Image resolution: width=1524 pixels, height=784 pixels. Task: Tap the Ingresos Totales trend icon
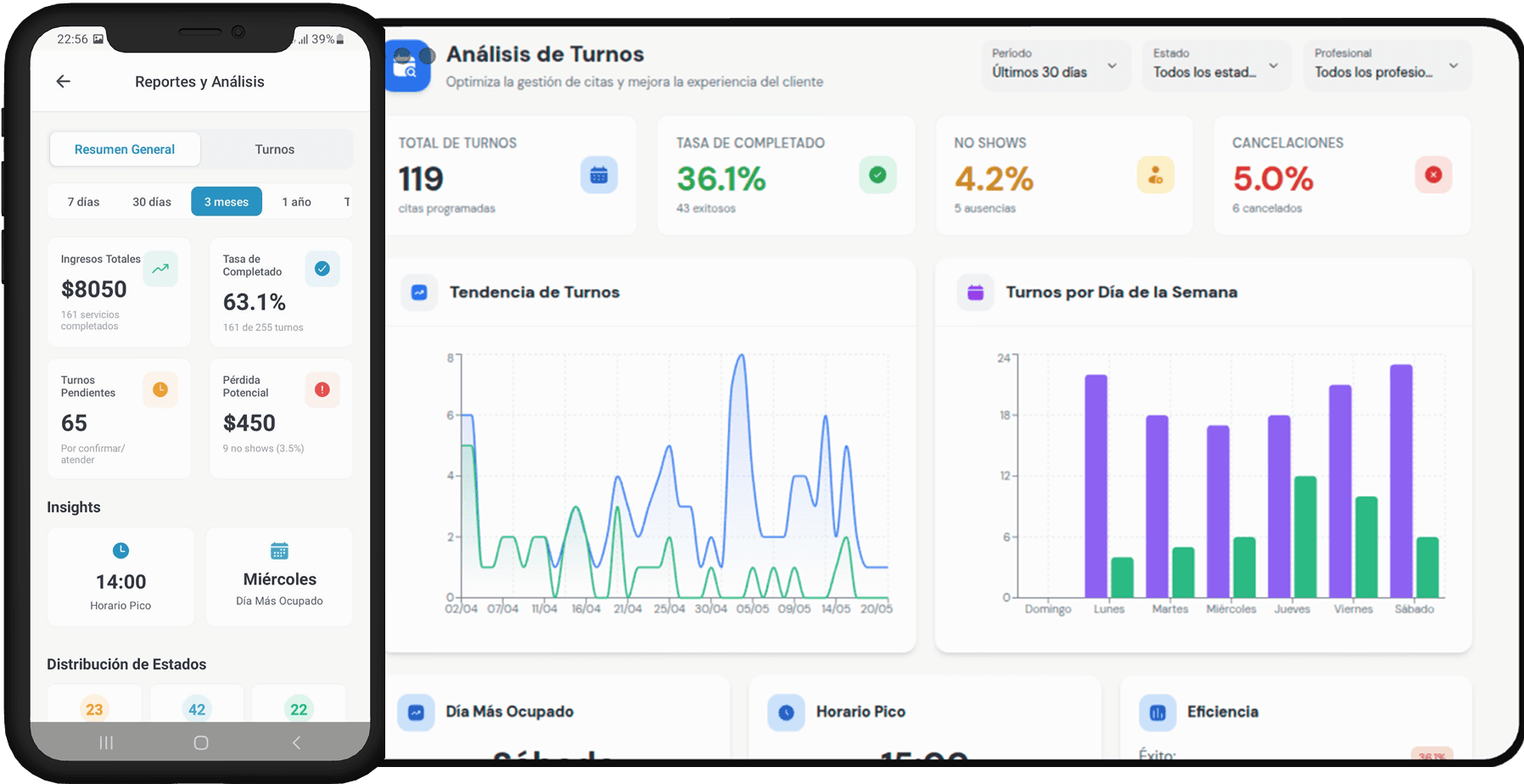160,268
